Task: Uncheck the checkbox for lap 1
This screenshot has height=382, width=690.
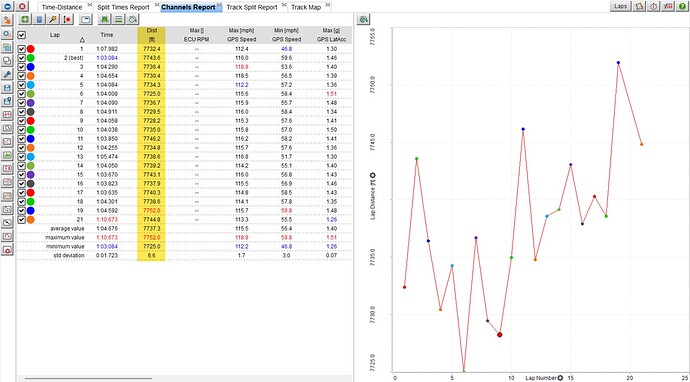Action: (22, 49)
